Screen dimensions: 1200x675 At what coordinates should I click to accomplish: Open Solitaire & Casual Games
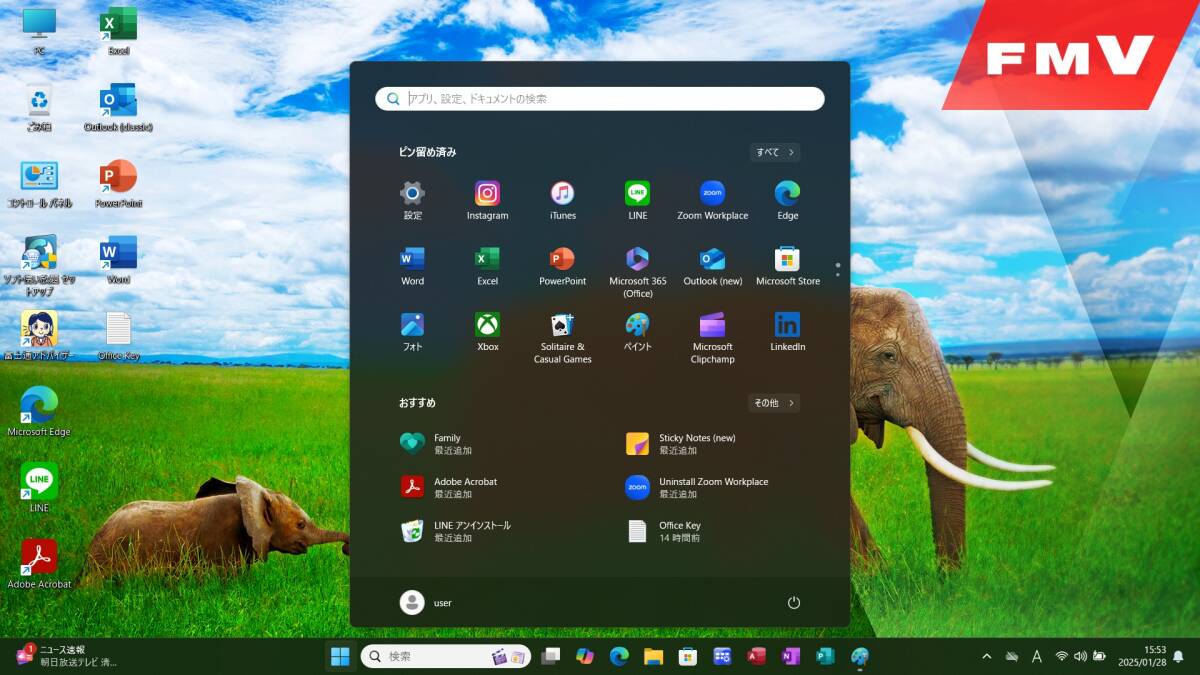[562, 338]
